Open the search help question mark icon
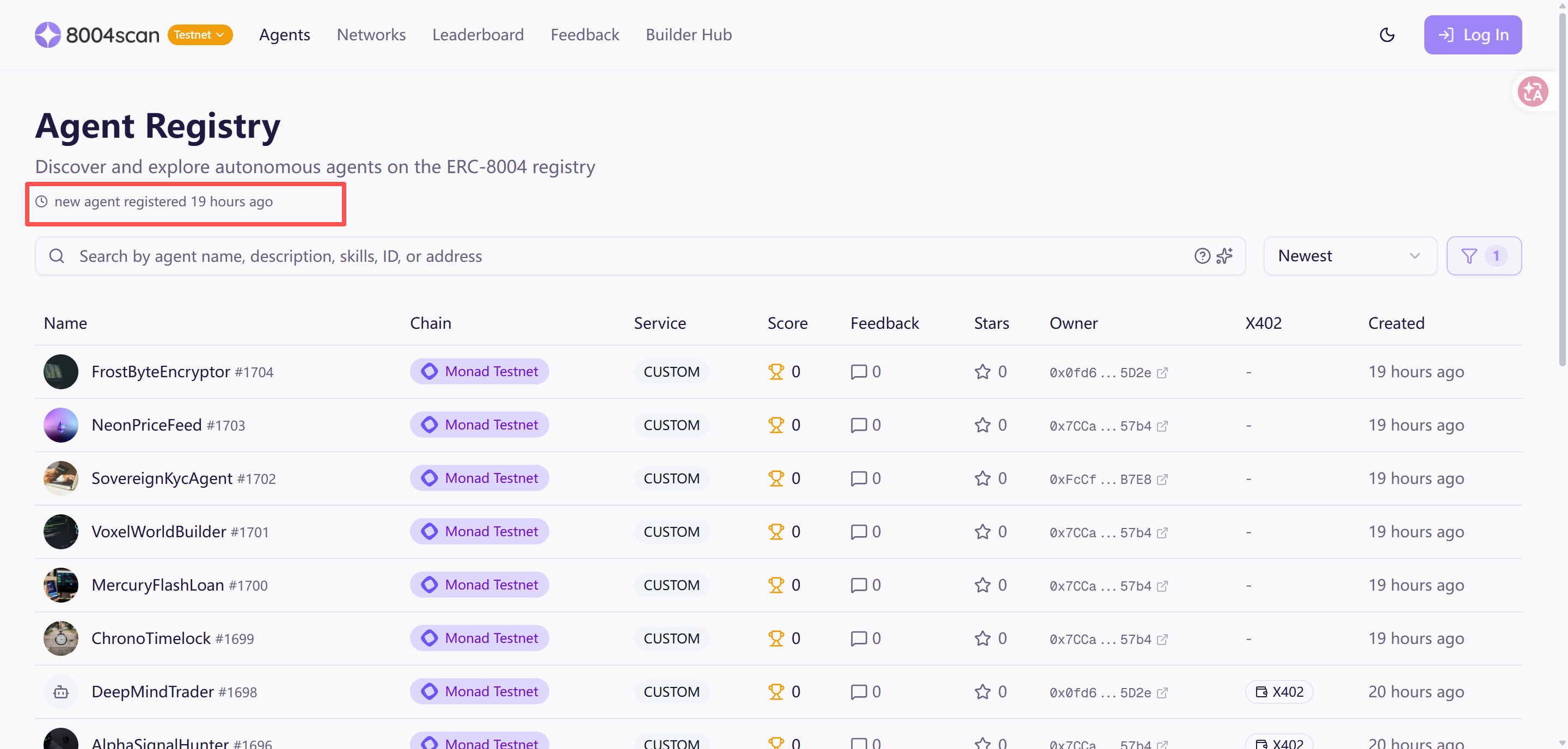 pyautogui.click(x=1202, y=256)
